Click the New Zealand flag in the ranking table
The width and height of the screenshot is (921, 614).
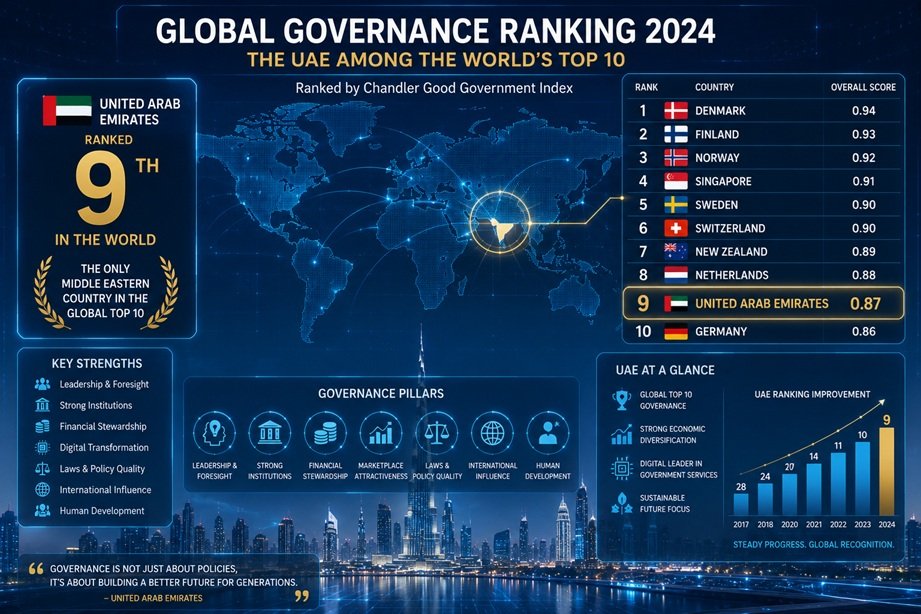(675, 251)
